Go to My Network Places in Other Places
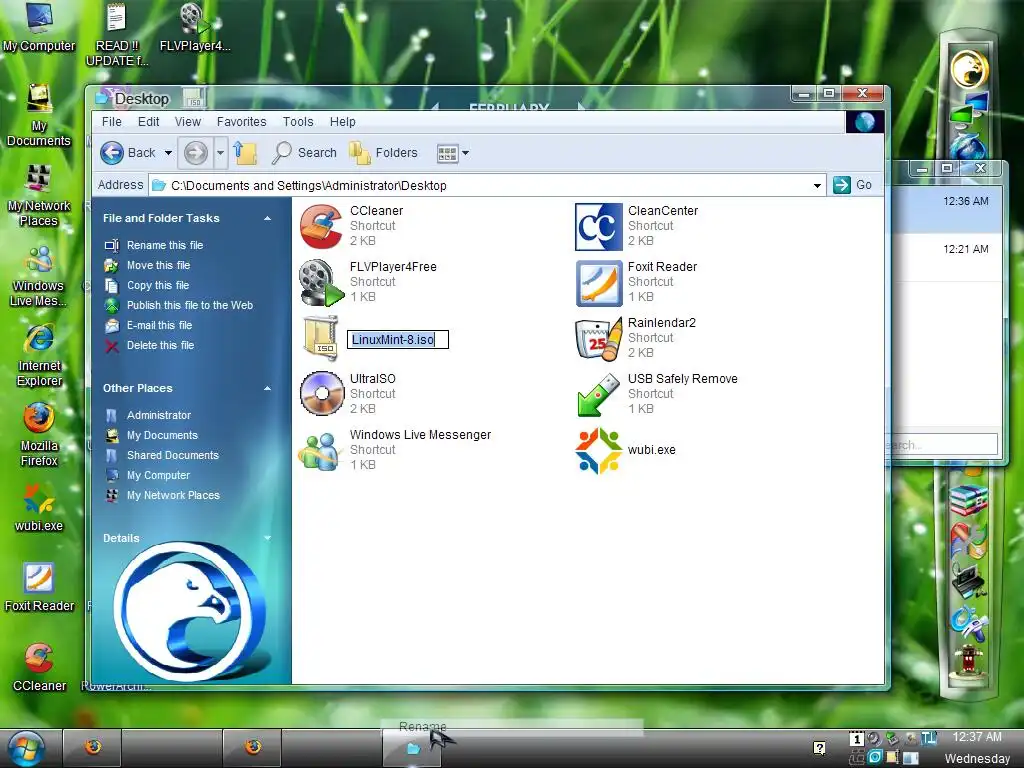The image size is (1024, 768). (173, 495)
